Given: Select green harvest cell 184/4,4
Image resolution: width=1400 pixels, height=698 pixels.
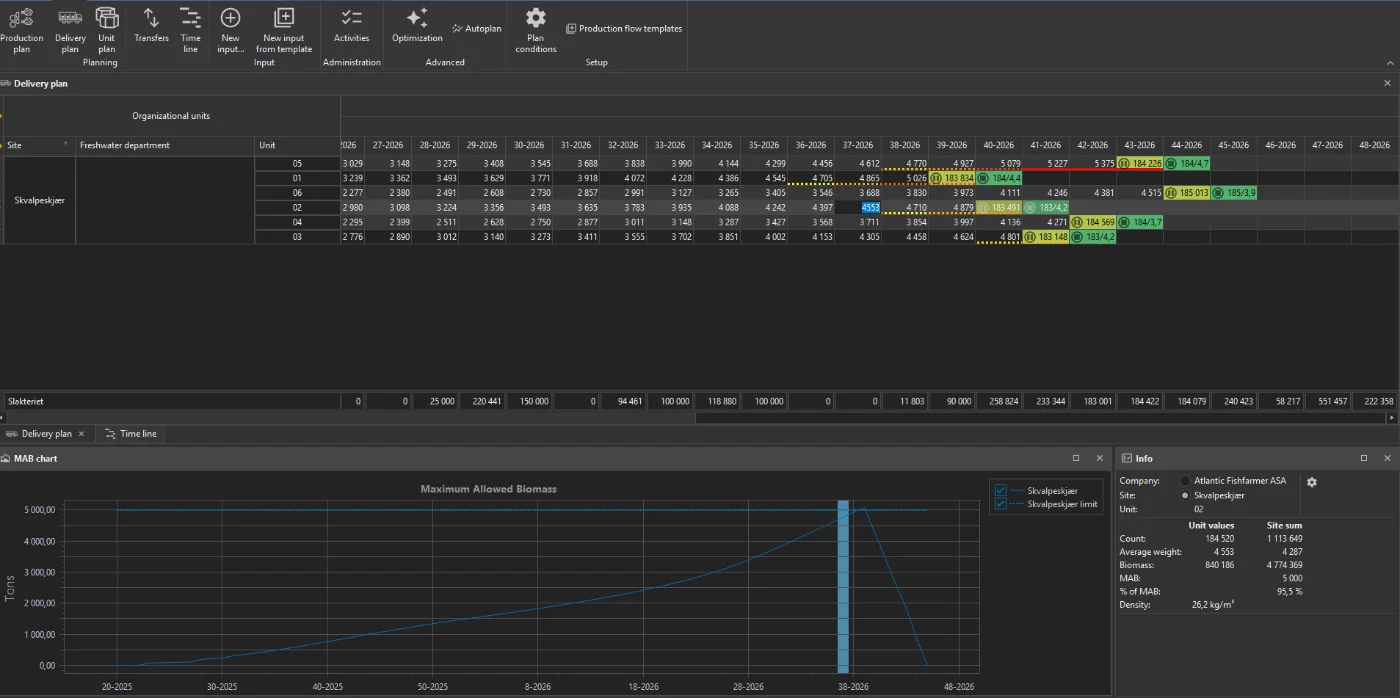Looking at the screenshot, I should (x=999, y=178).
